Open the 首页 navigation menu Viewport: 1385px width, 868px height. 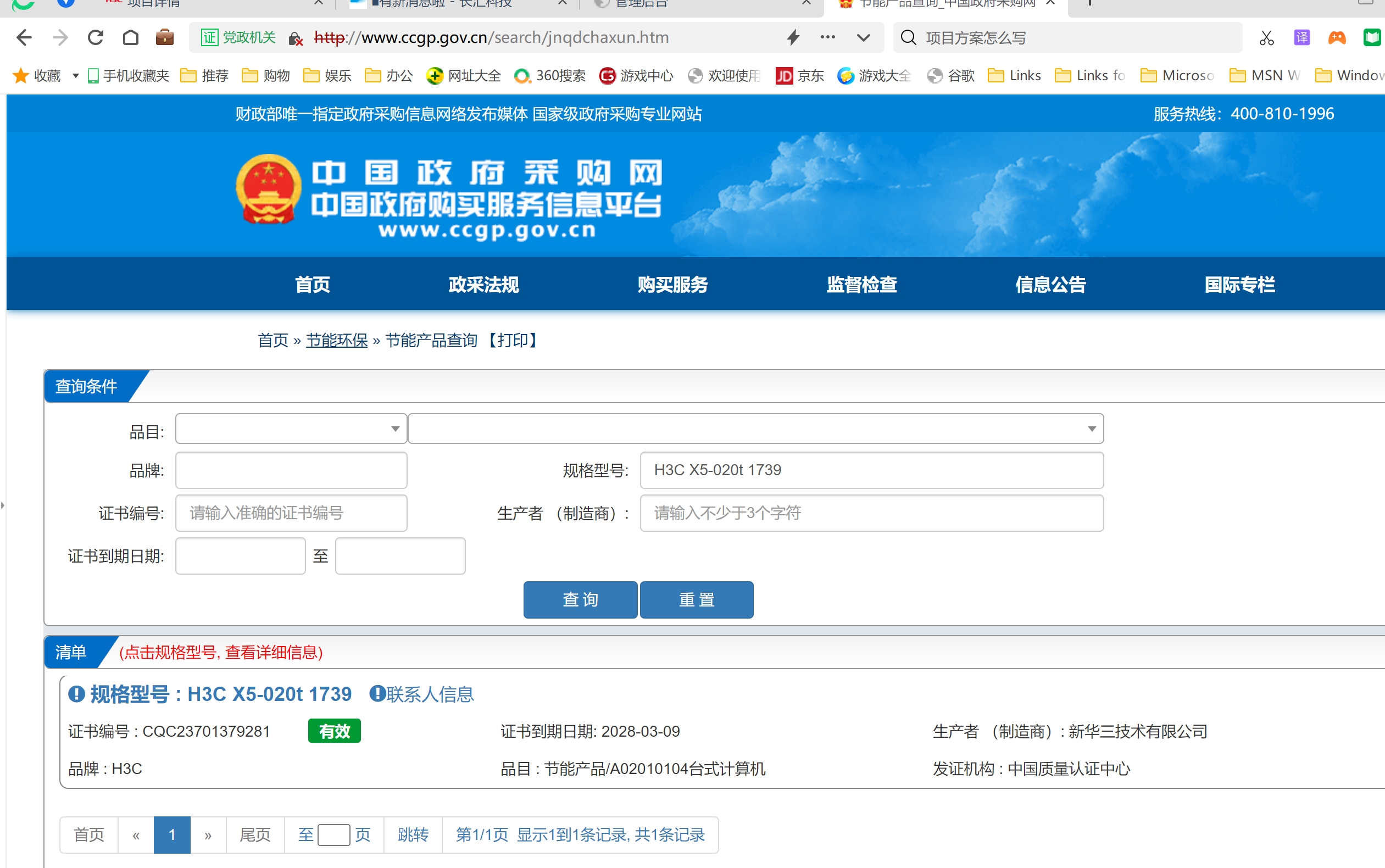(312, 284)
